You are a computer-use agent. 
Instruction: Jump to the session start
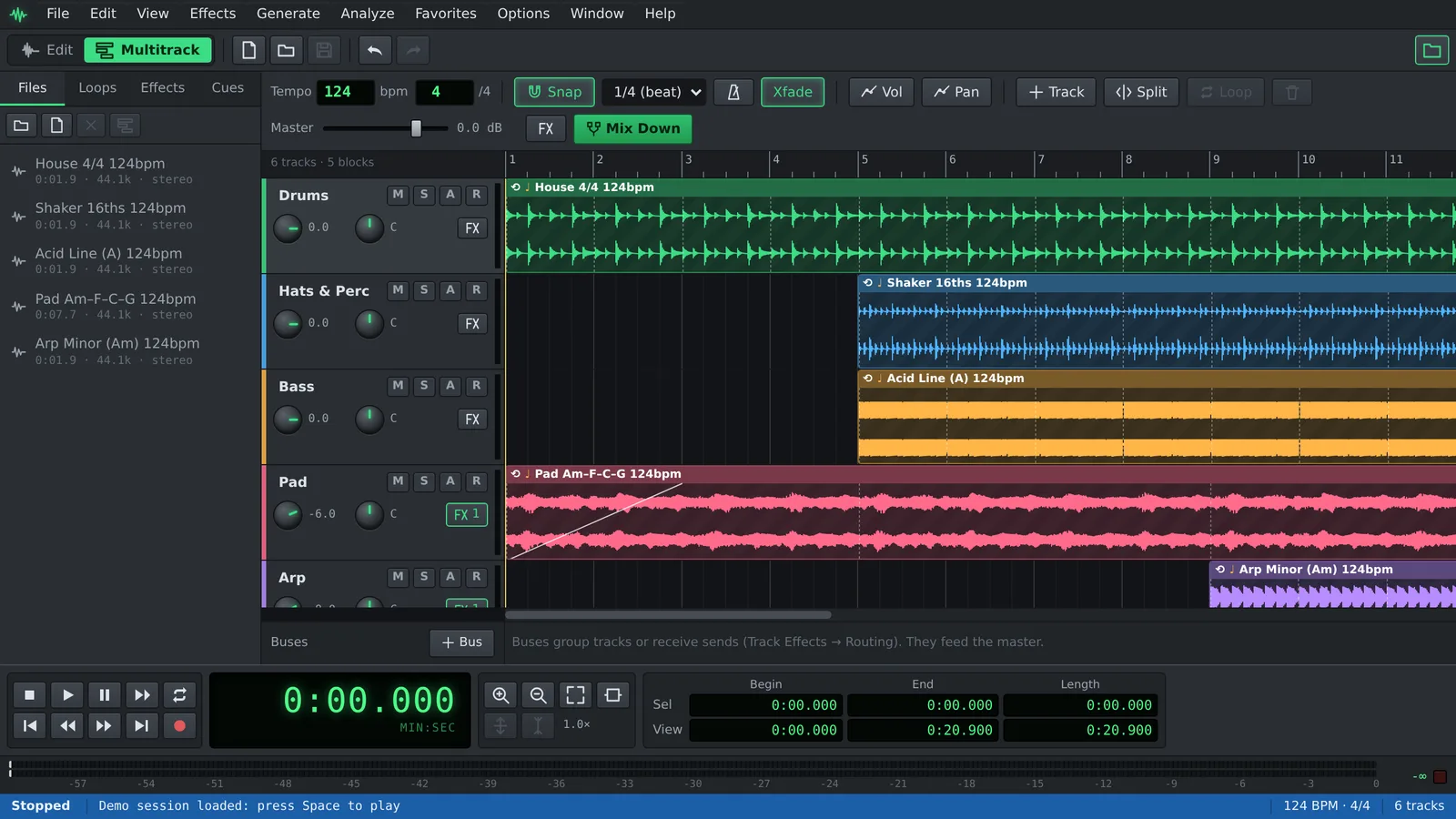point(29,725)
